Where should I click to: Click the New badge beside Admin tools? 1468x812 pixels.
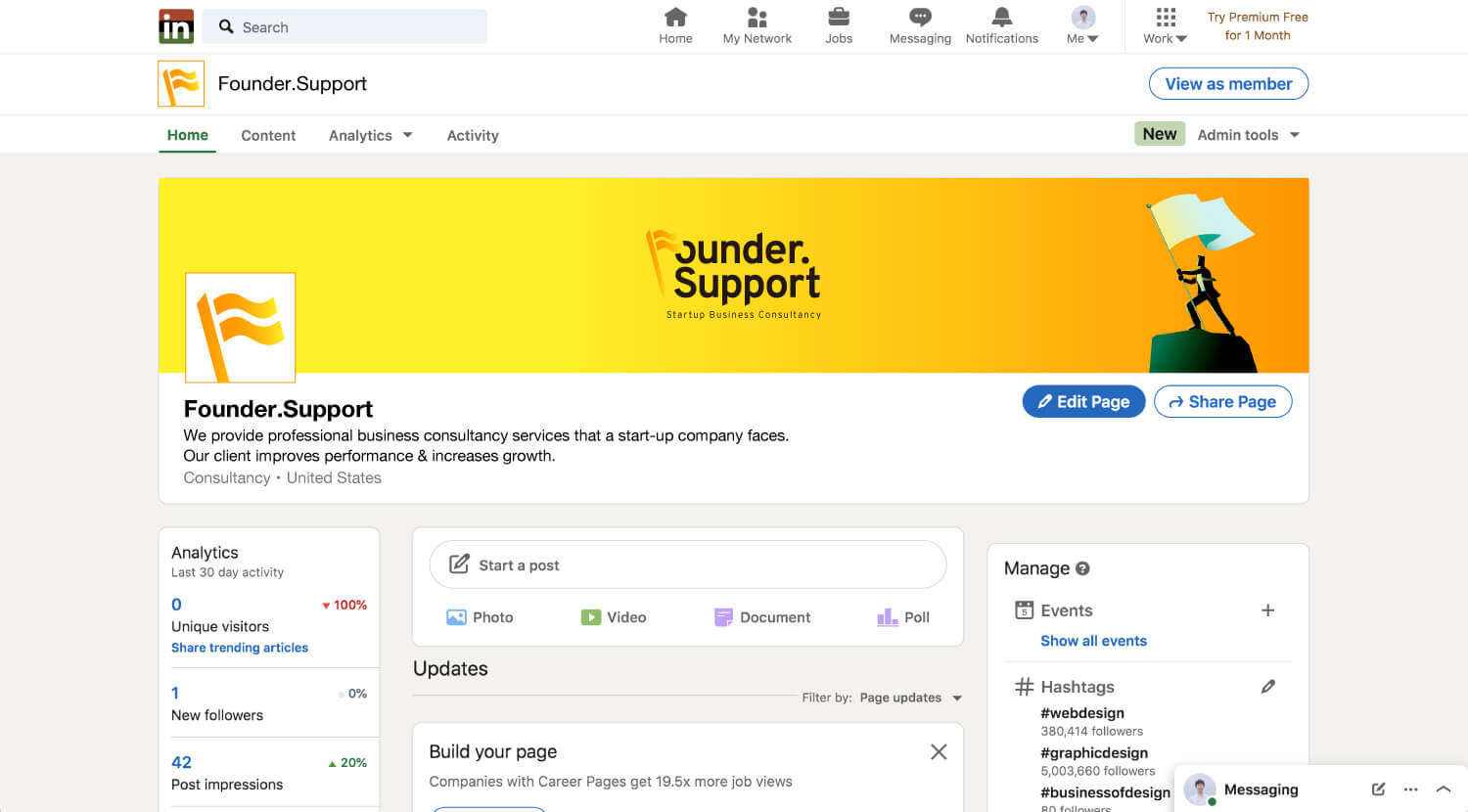pos(1160,134)
